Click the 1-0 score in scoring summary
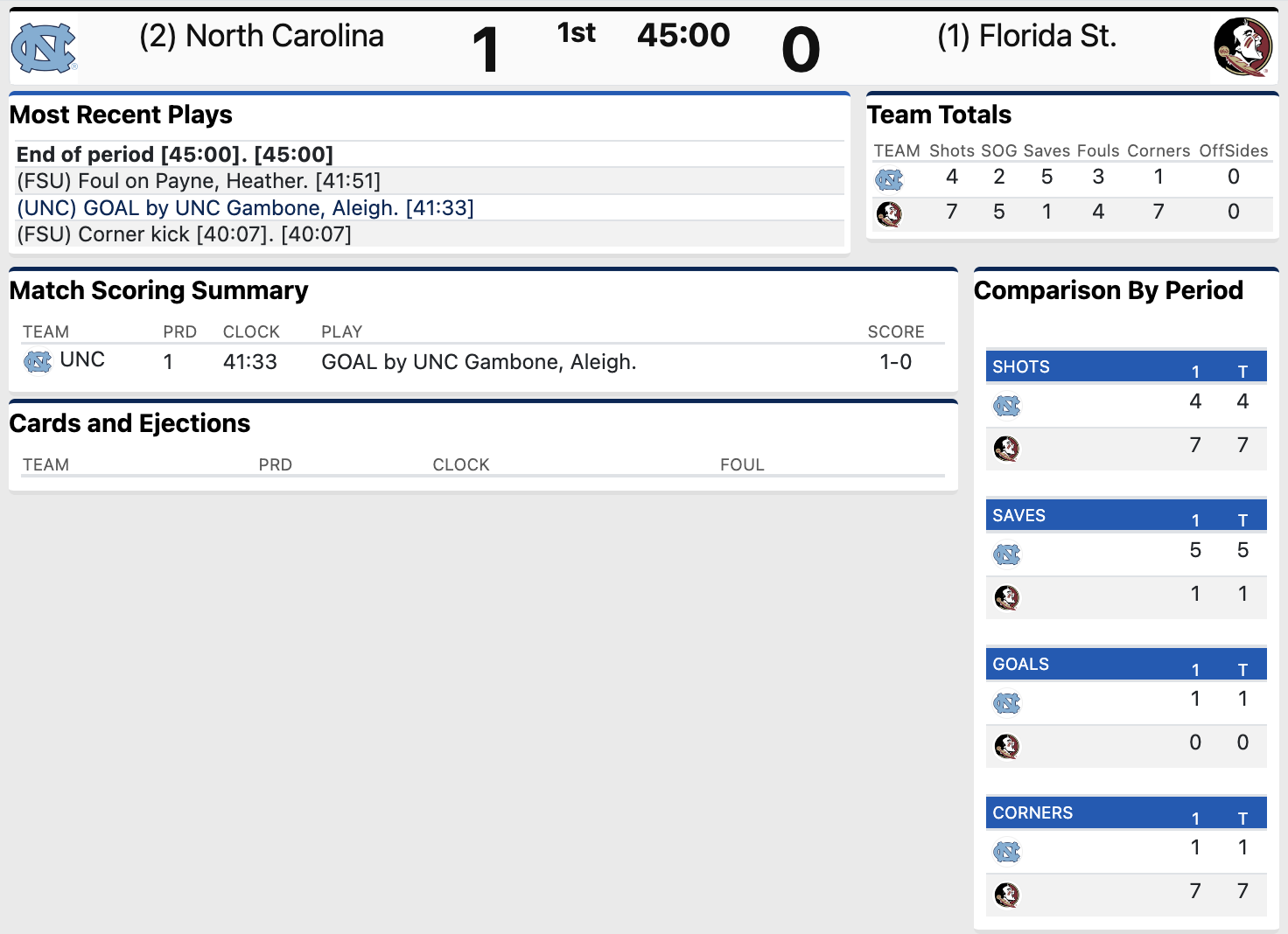This screenshot has height=934, width=1288. tap(896, 361)
